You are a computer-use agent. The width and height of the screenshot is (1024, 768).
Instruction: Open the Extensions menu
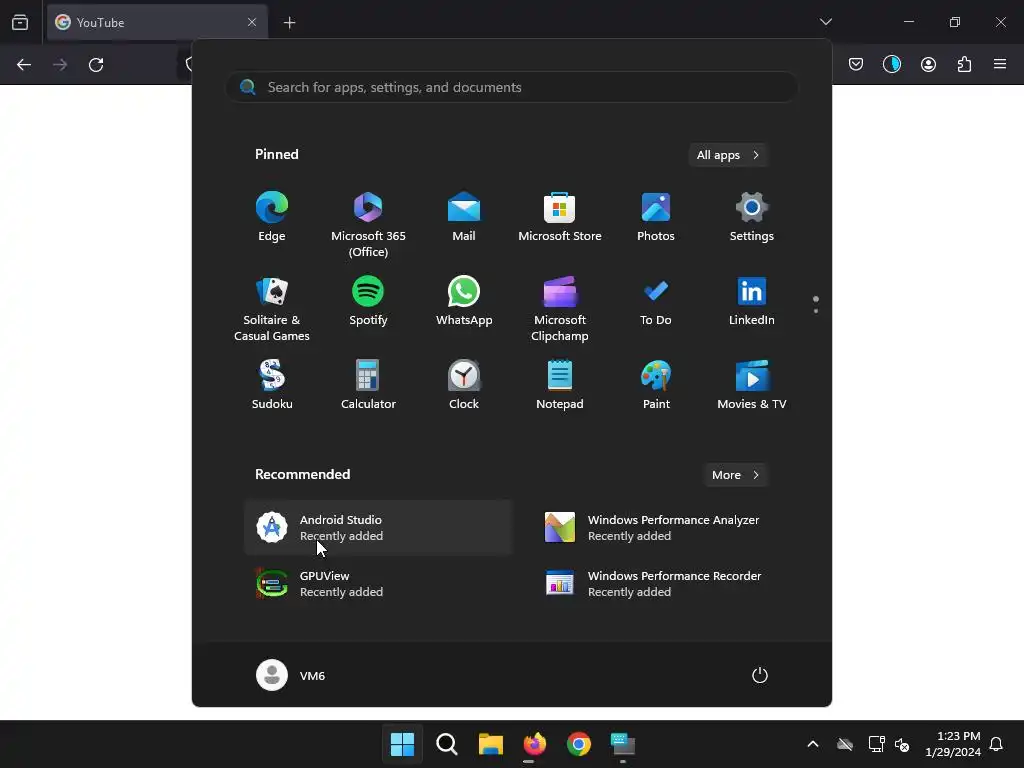(965, 64)
